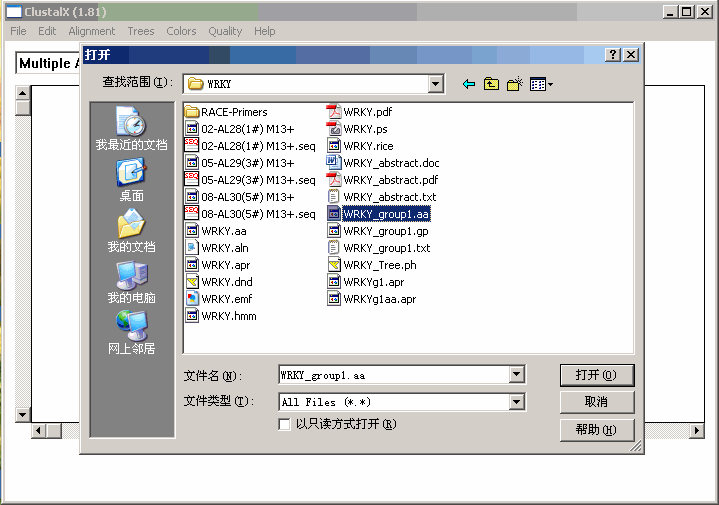Expand the 查找范围 WRKY folder dropdown
This screenshot has height=505, width=719.
pos(436,84)
